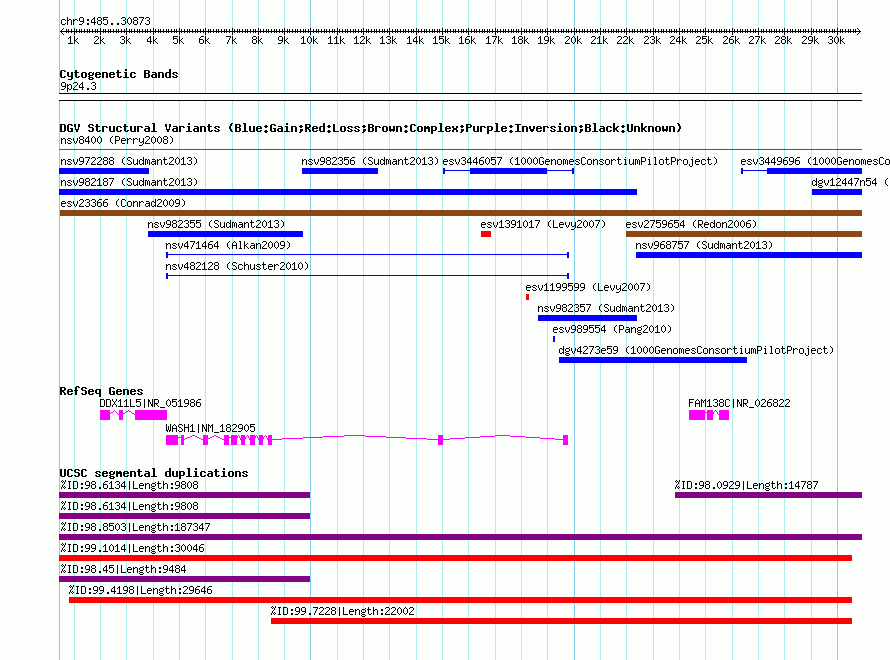The width and height of the screenshot is (890, 660).
Task: Click the 15k mark on the ruler
Action: (441, 40)
